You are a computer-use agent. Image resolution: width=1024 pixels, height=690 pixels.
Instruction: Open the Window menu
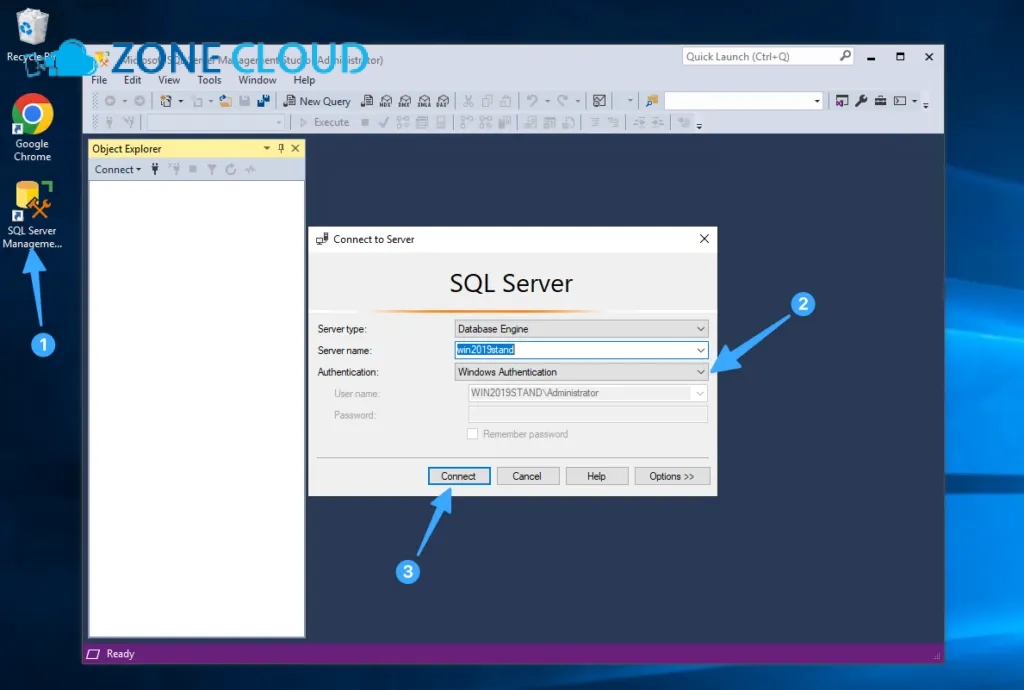pos(257,80)
